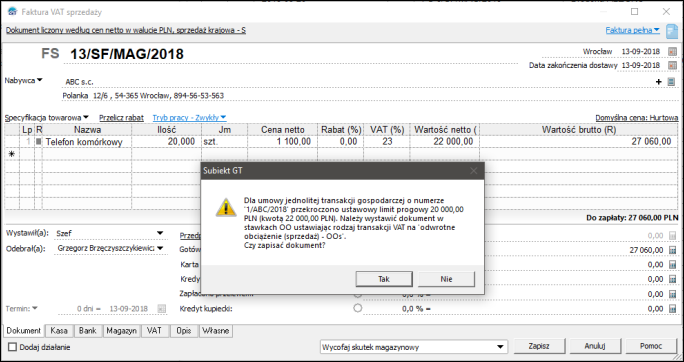Open the VAT tab

pos(154,331)
